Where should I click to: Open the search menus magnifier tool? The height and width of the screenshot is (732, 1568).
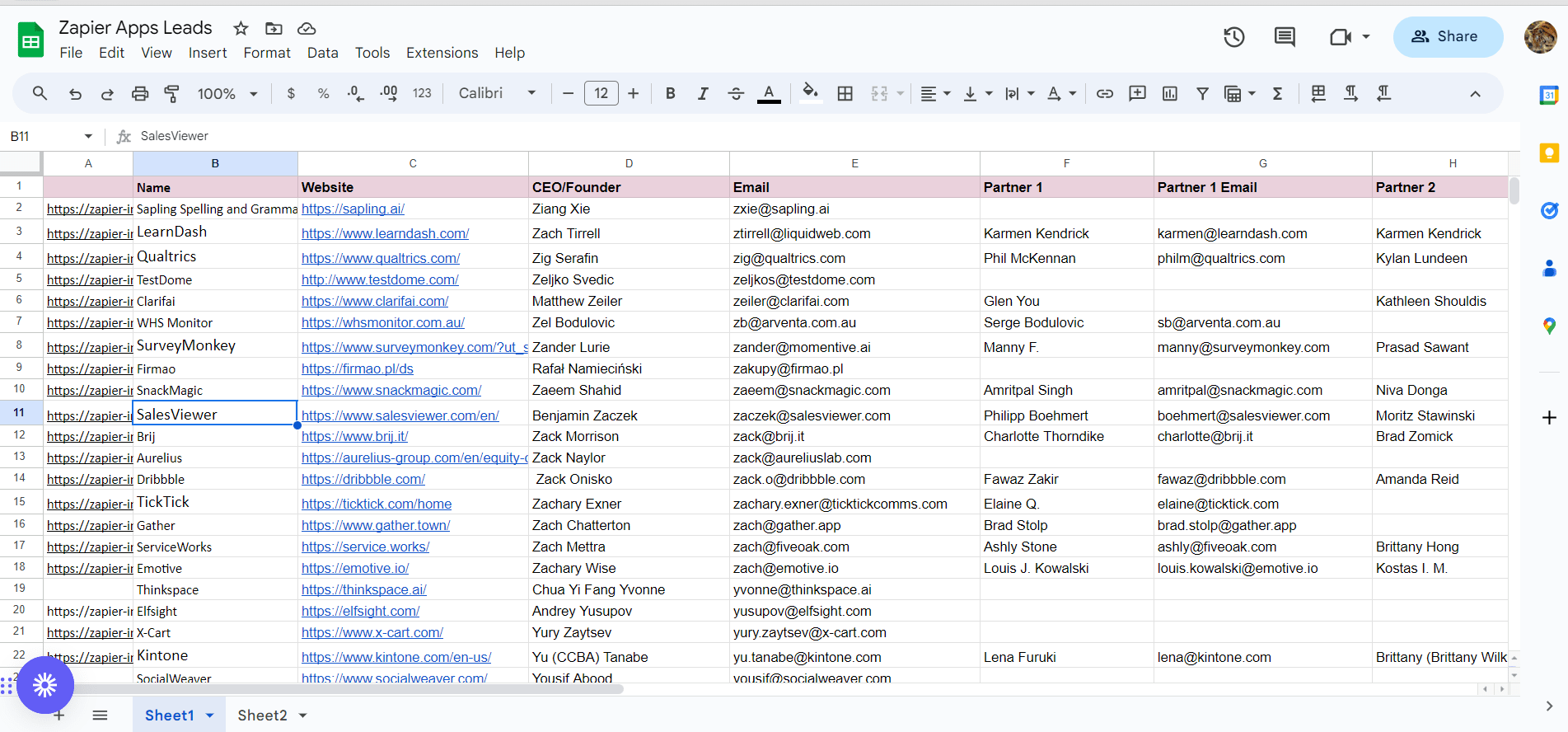click(40, 93)
